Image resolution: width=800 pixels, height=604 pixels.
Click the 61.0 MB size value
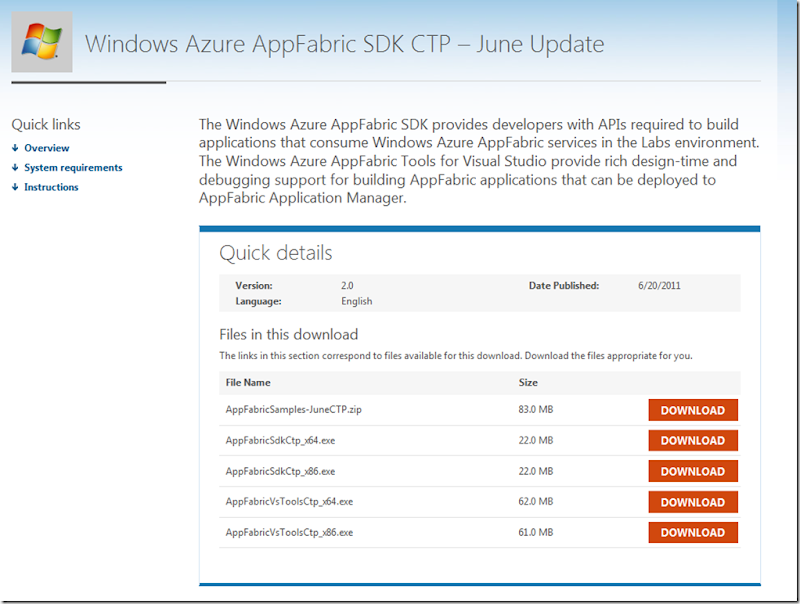[x=536, y=532]
